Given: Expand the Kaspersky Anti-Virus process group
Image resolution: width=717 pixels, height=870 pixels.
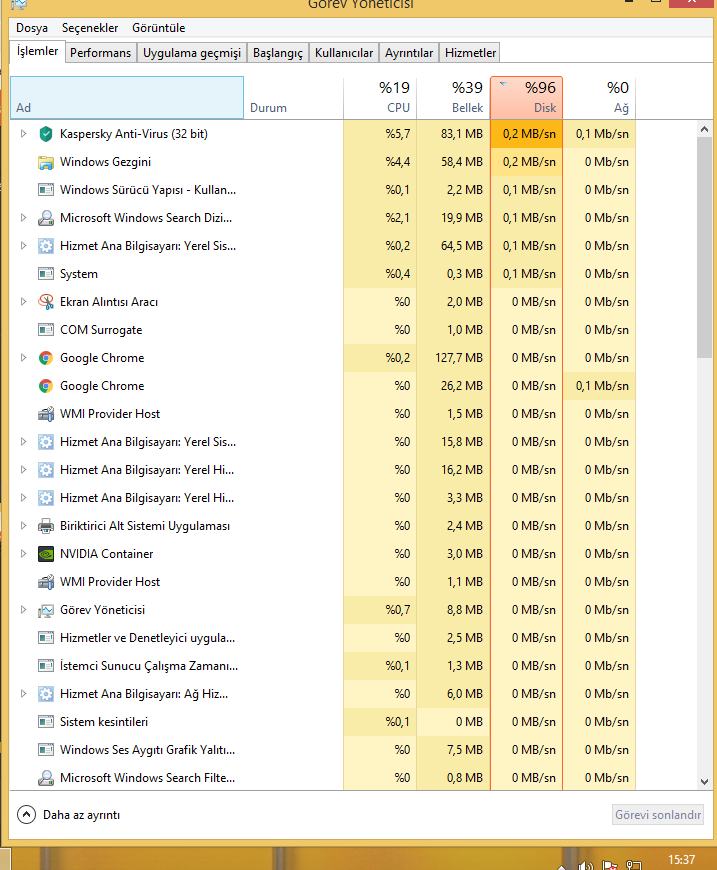Looking at the screenshot, I should (x=23, y=134).
